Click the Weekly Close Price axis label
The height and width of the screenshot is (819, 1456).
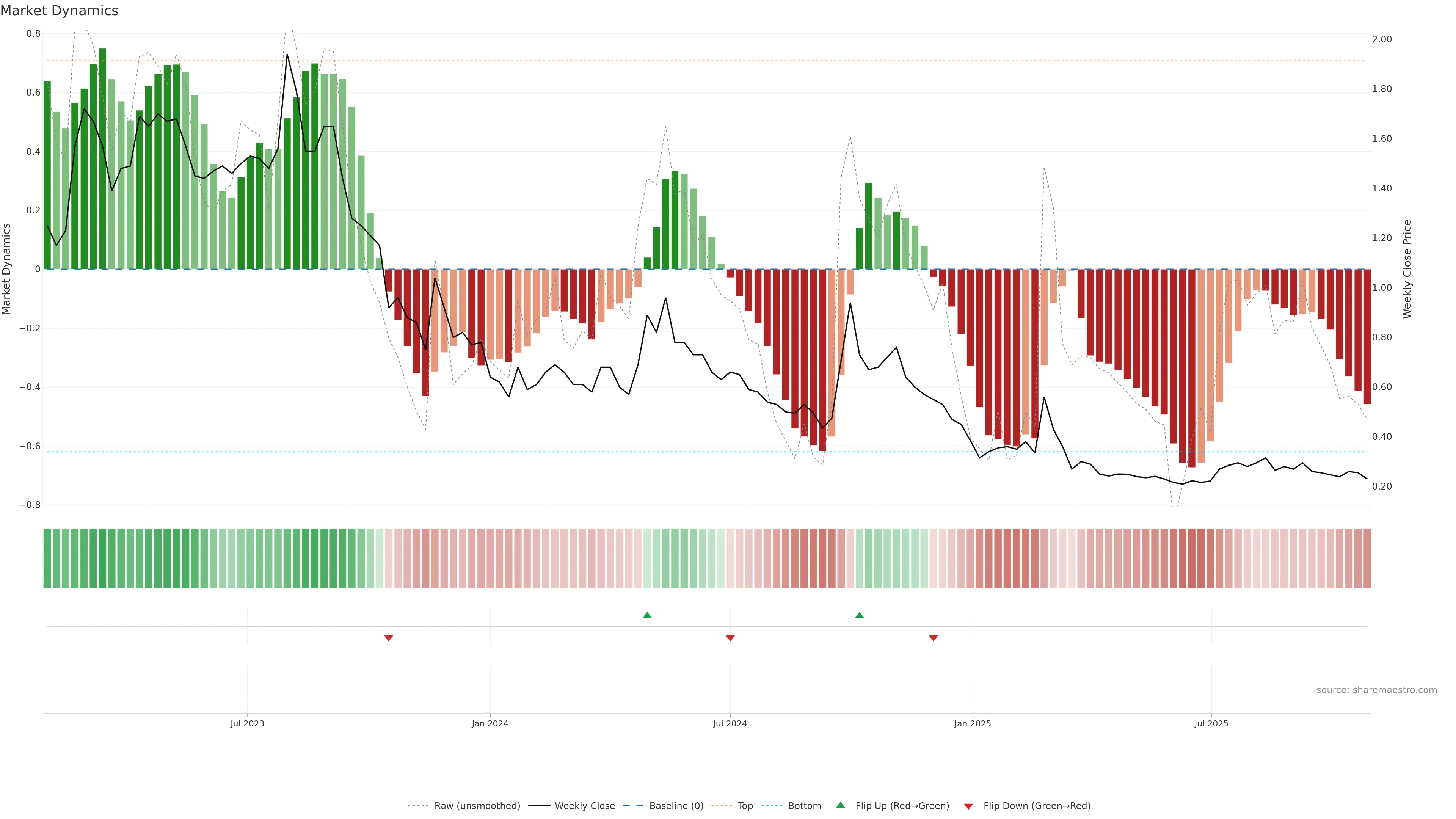pyautogui.click(x=1407, y=269)
